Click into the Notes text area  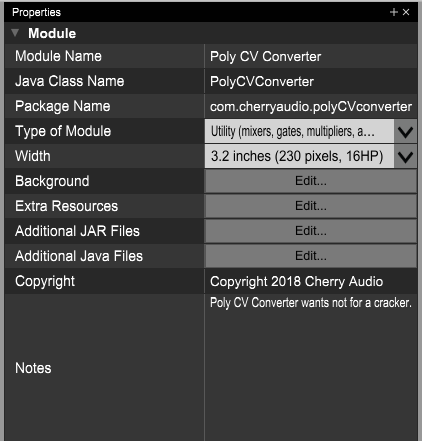(311, 368)
